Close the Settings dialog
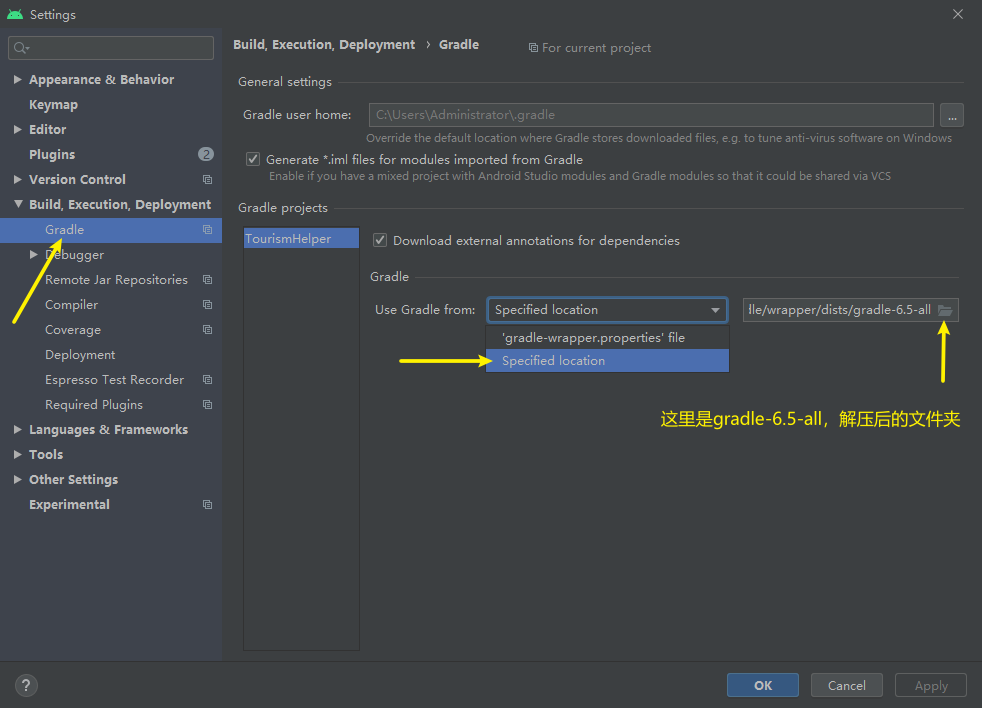This screenshot has width=982, height=708. click(x=958, y=14)
